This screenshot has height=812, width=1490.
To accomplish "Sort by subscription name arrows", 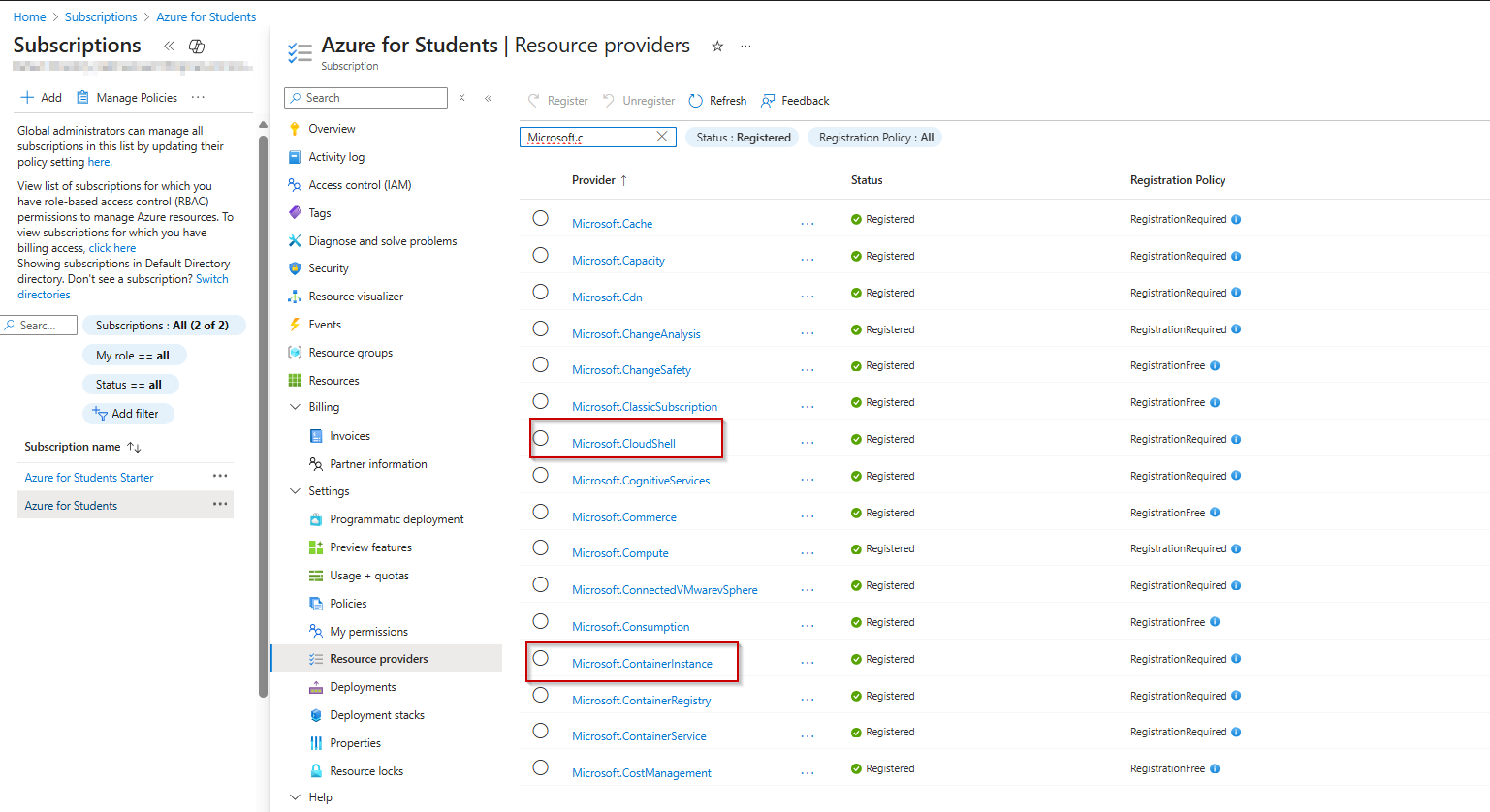I will pos(135,447).
